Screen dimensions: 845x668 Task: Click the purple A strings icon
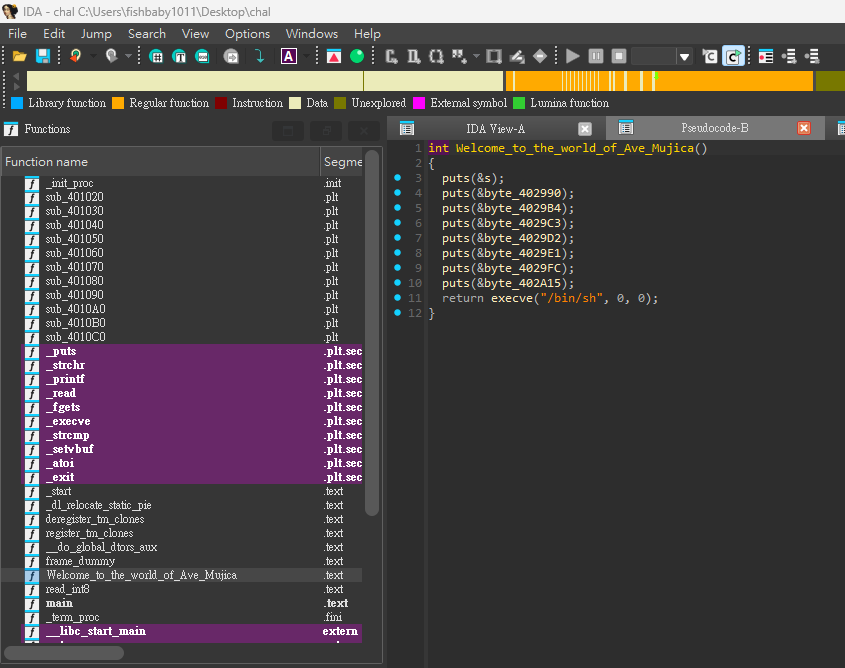coord(289,56)
